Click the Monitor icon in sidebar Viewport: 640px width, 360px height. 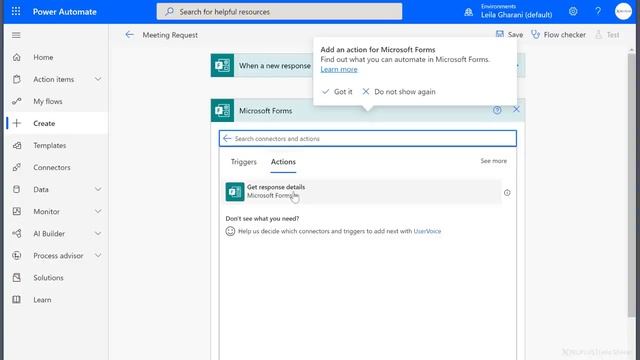point(17,211)
